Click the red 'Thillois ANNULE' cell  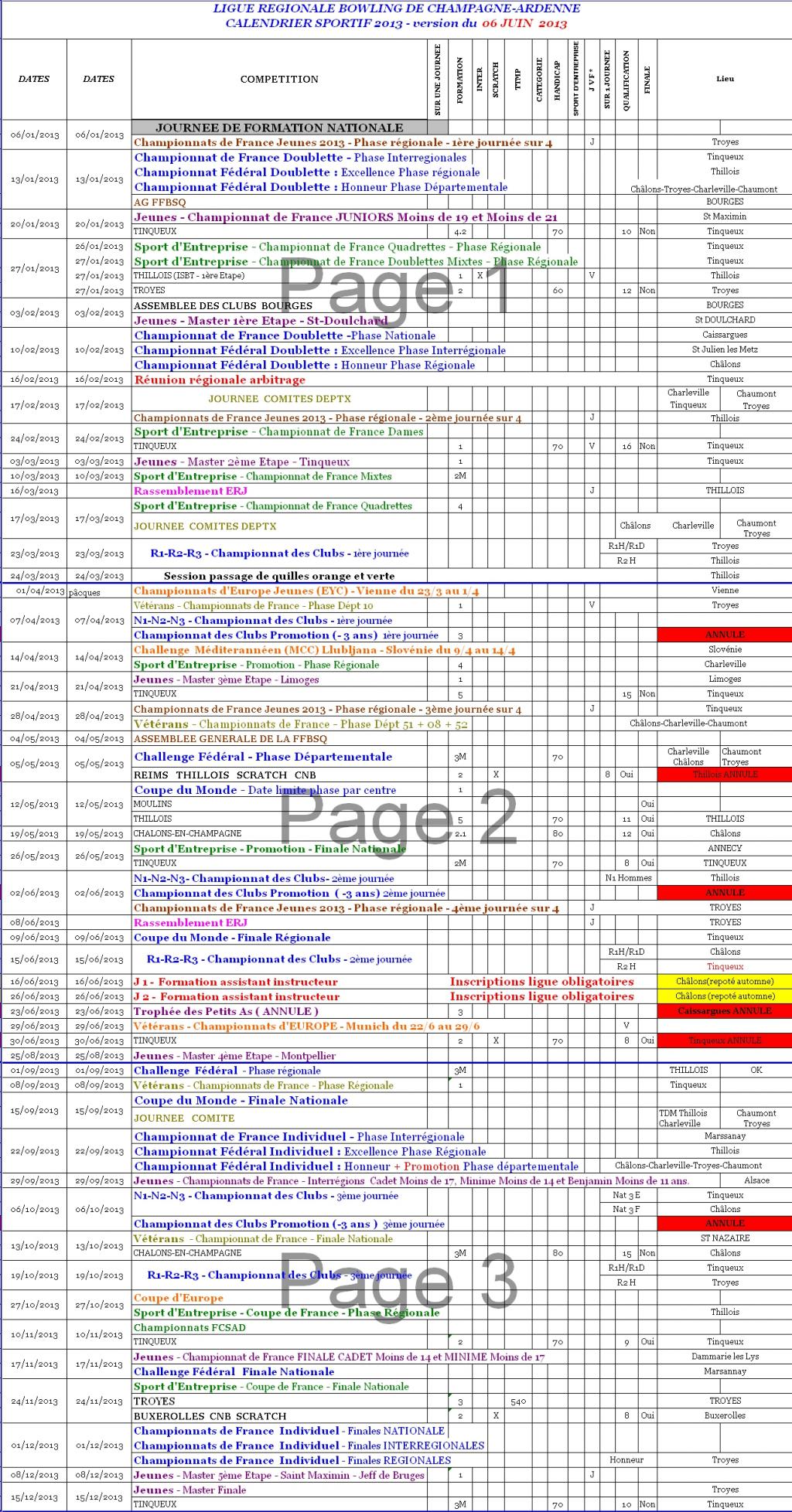(x=725, y=774)
